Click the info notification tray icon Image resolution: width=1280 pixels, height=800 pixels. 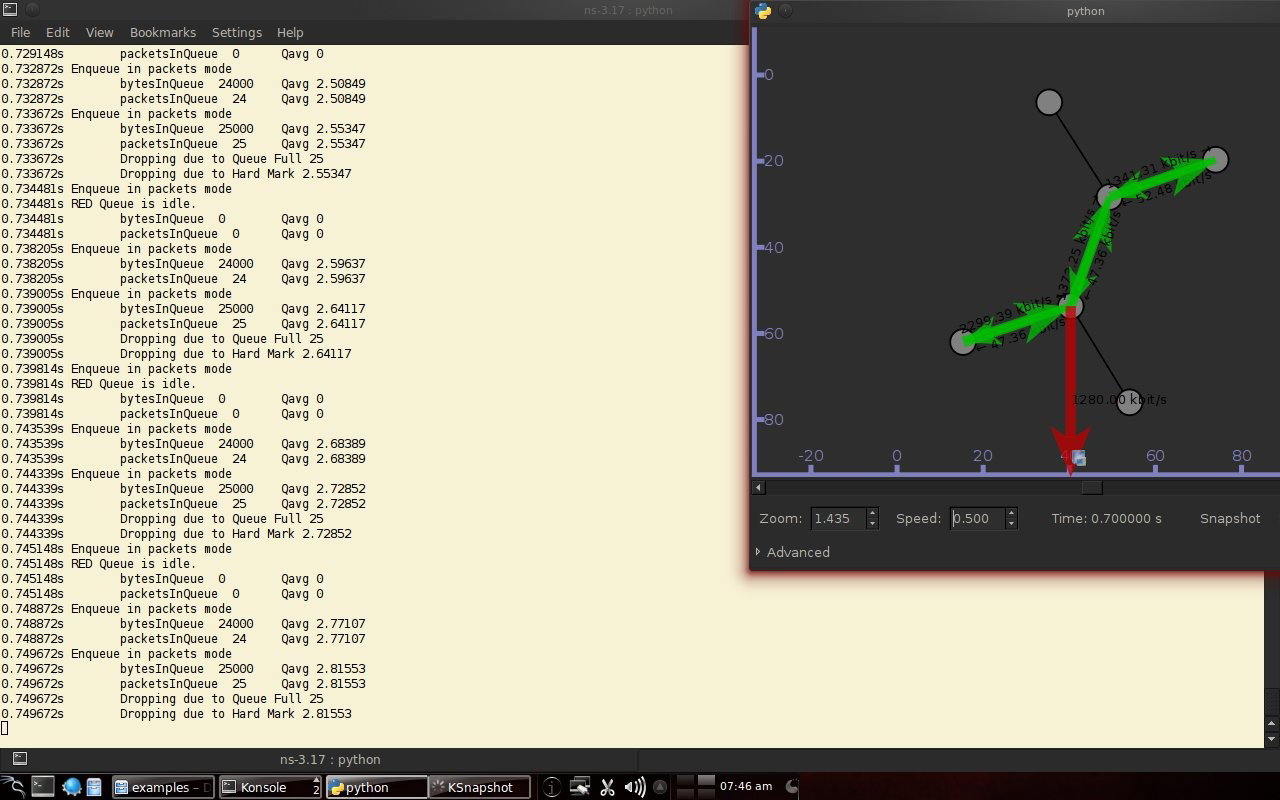click(552, 787)
